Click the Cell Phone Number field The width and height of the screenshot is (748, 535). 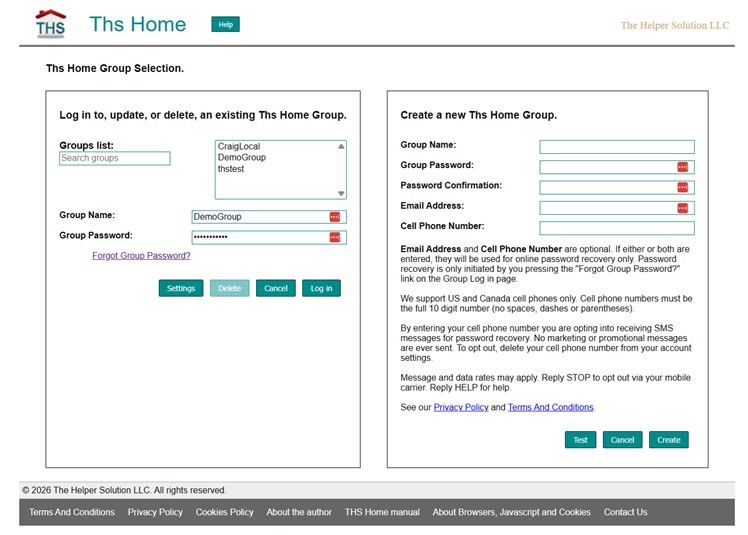[617, 228]
